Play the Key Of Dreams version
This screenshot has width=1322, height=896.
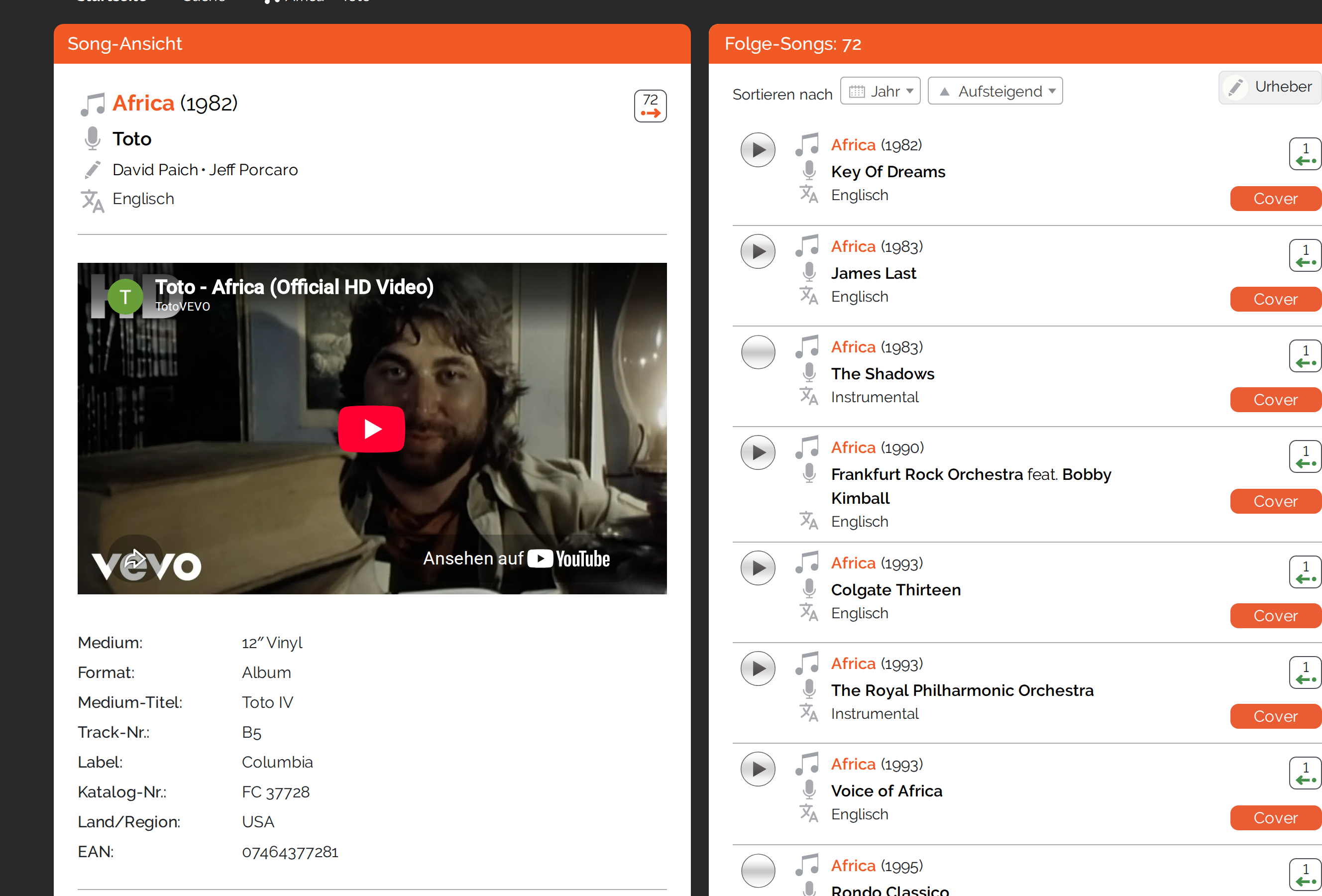tap(758, 150)
